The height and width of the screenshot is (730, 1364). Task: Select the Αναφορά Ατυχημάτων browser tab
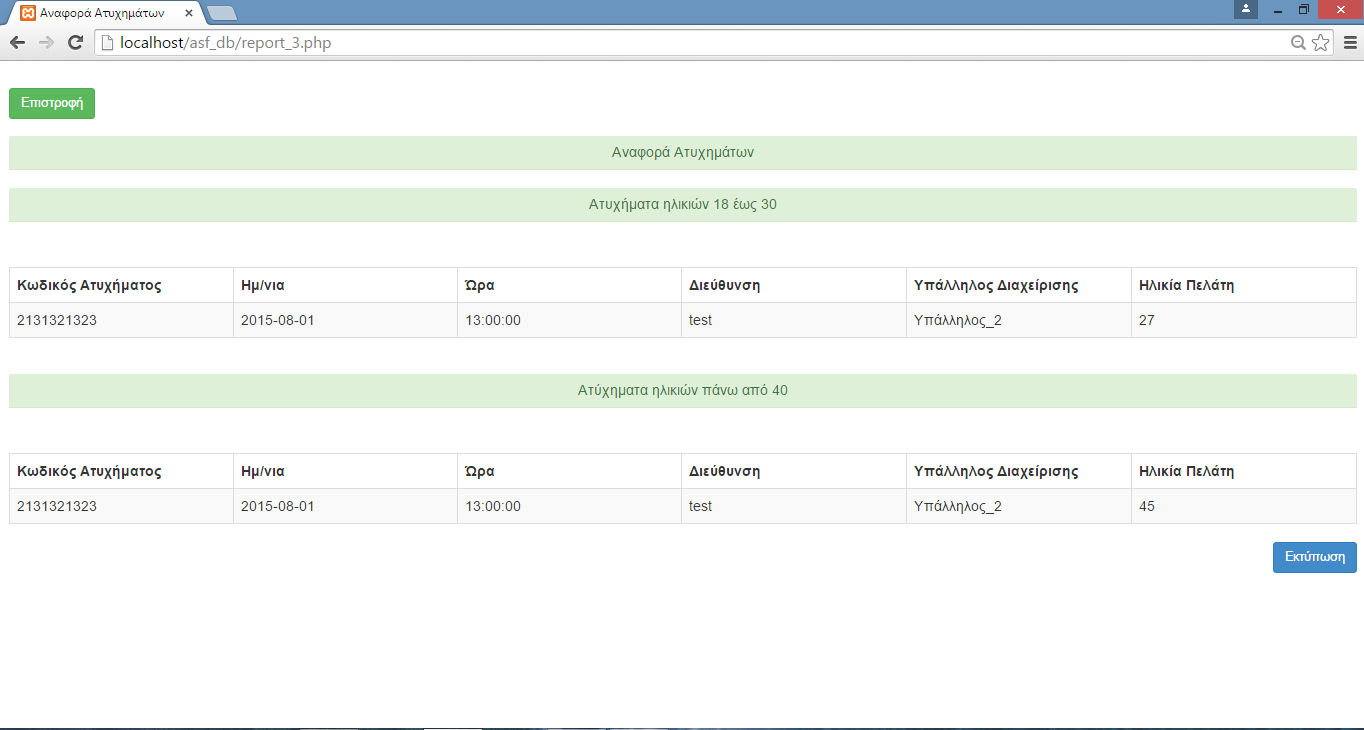pos(105,14)
